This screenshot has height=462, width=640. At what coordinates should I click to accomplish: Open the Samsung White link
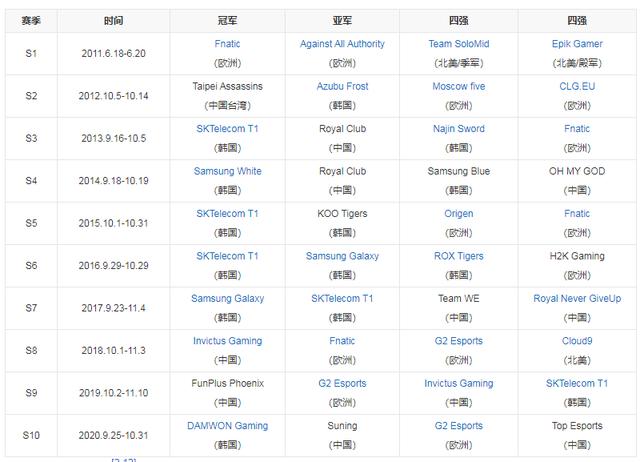(227, 171)
